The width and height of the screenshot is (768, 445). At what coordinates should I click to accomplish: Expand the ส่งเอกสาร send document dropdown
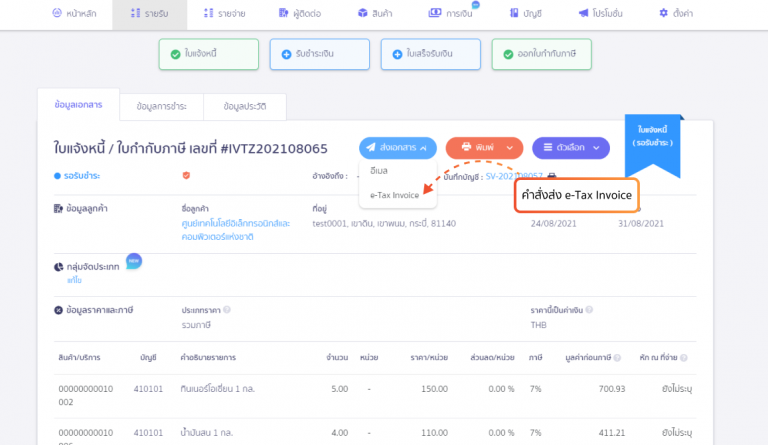[397, 148]
